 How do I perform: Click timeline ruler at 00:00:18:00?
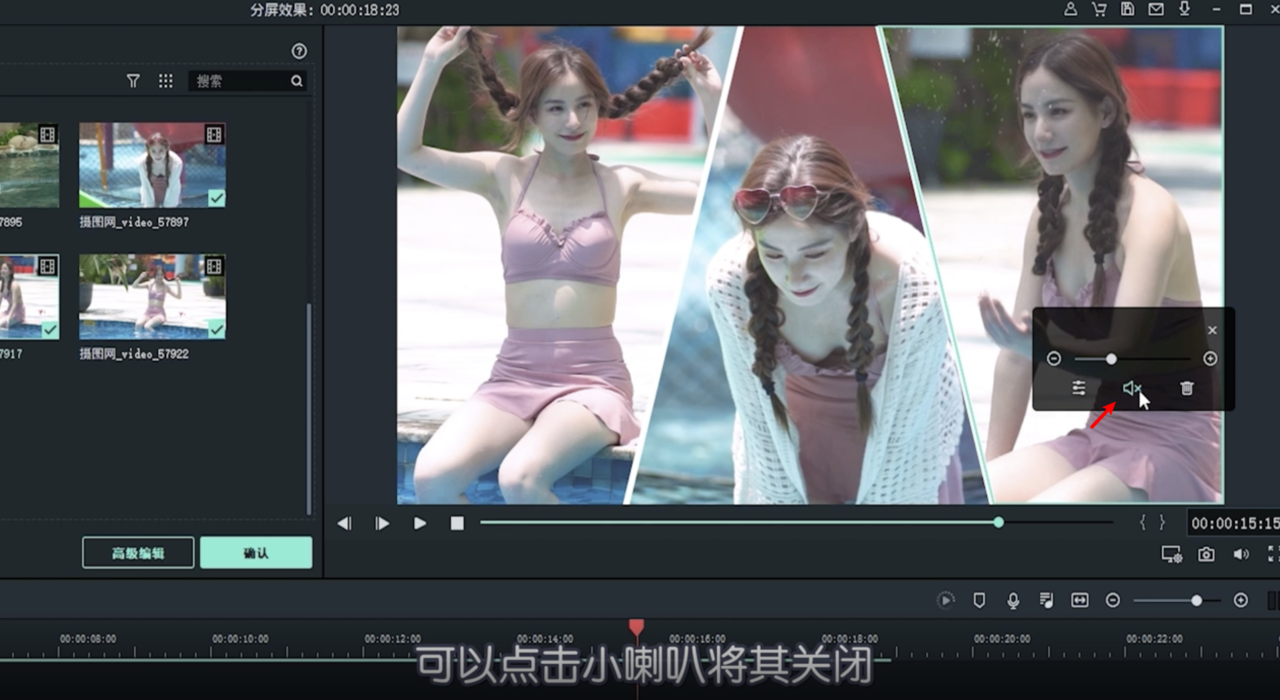(x=850, y=638)
